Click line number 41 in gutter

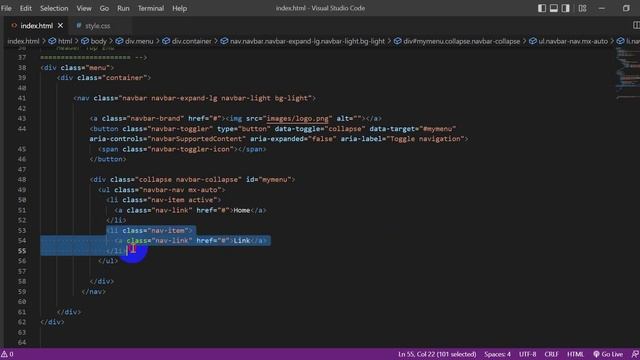click(22, 98)
